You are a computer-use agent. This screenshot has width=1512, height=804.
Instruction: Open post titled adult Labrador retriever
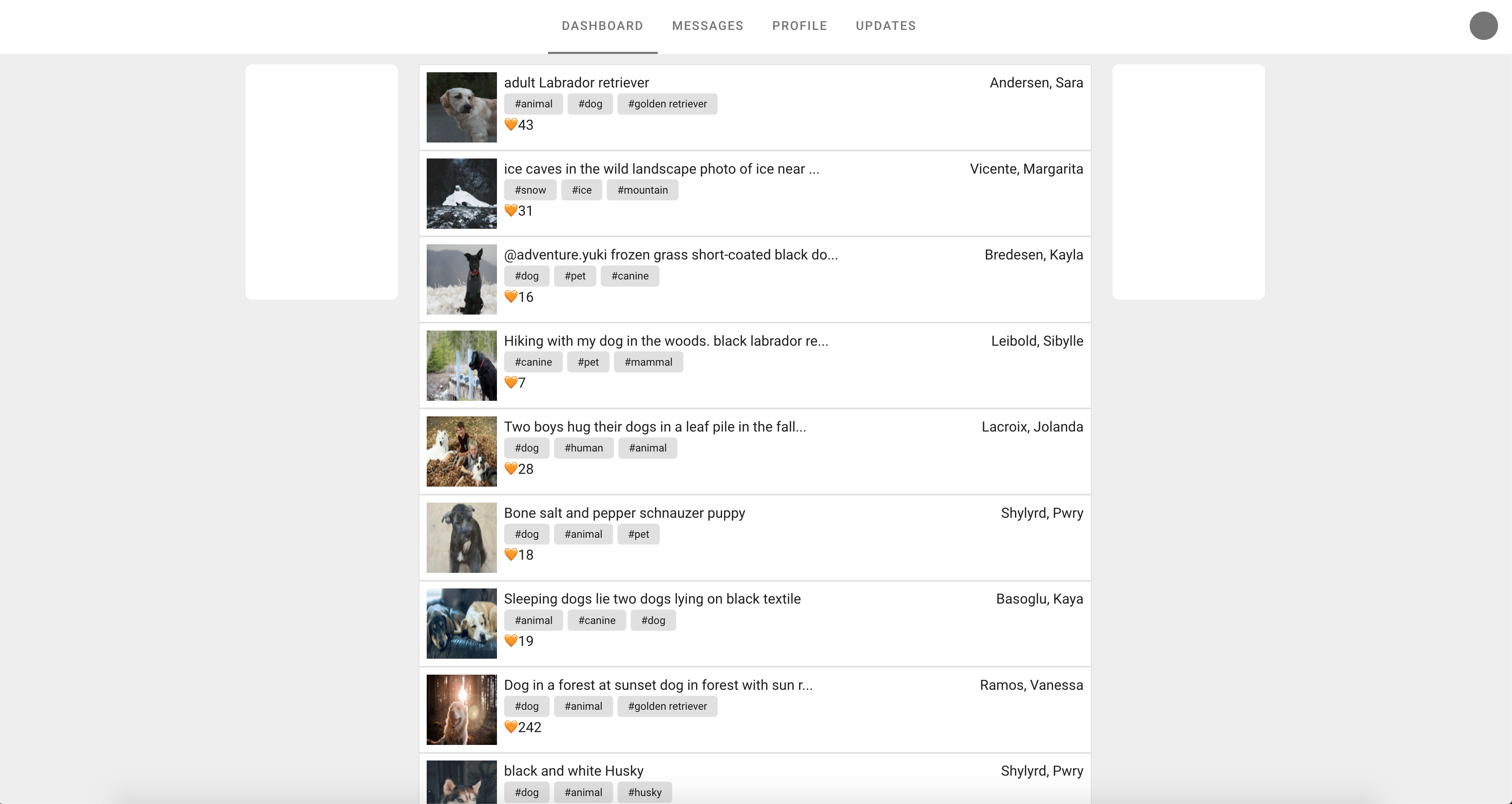click(576, 83)
